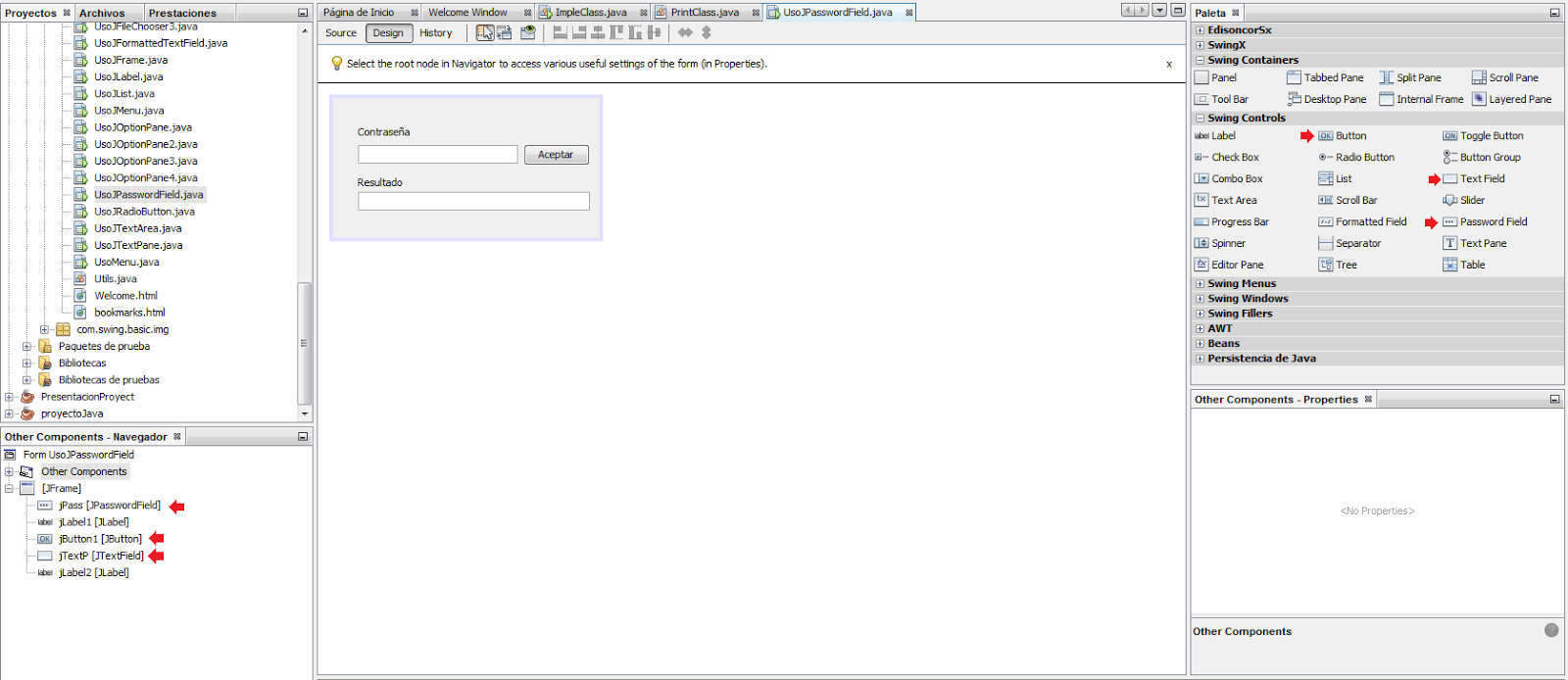Expand the Swing Menus palette category
The width and height of the screenshot is (1568, 680).
(1200, 284)
